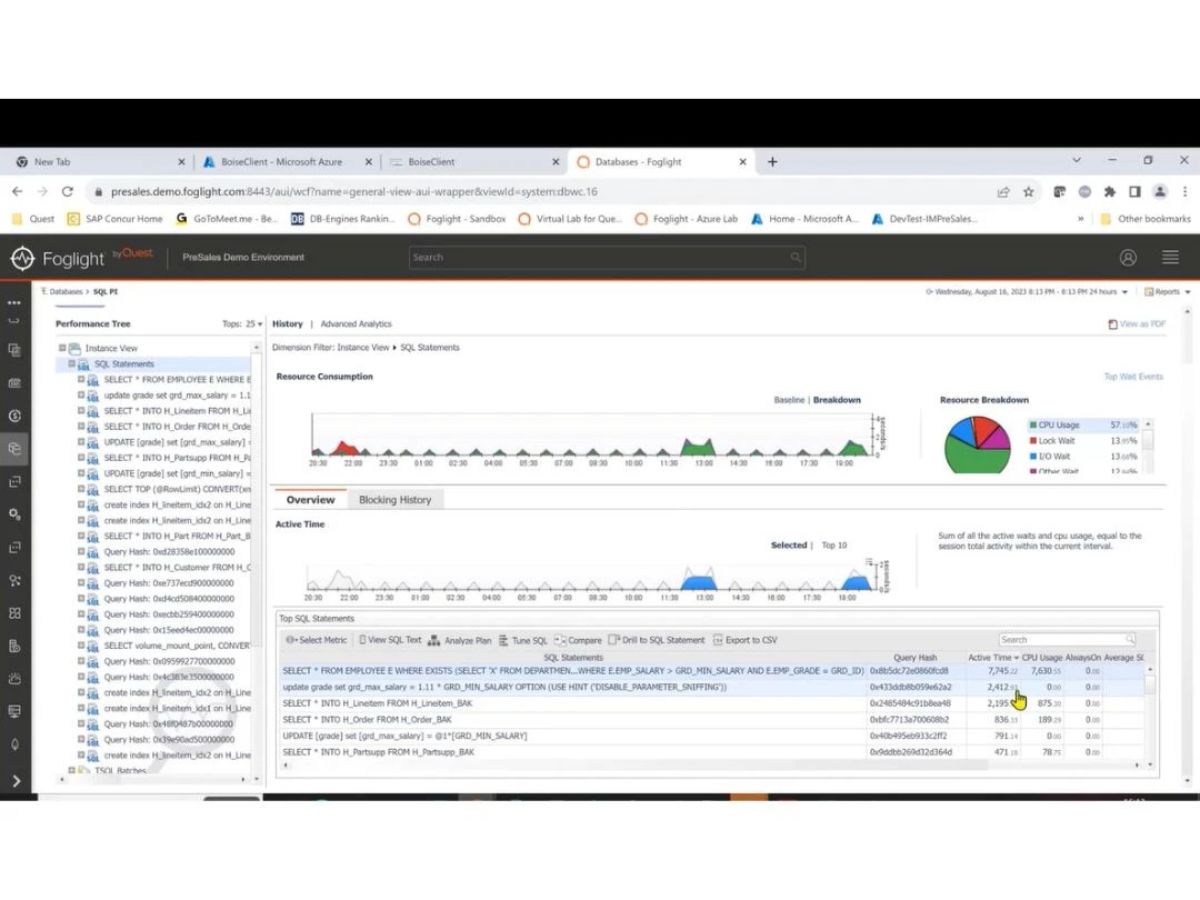Click the Top Wait Events link
Viewport: 1200px width, 900px height.
tap(1133, 377)
